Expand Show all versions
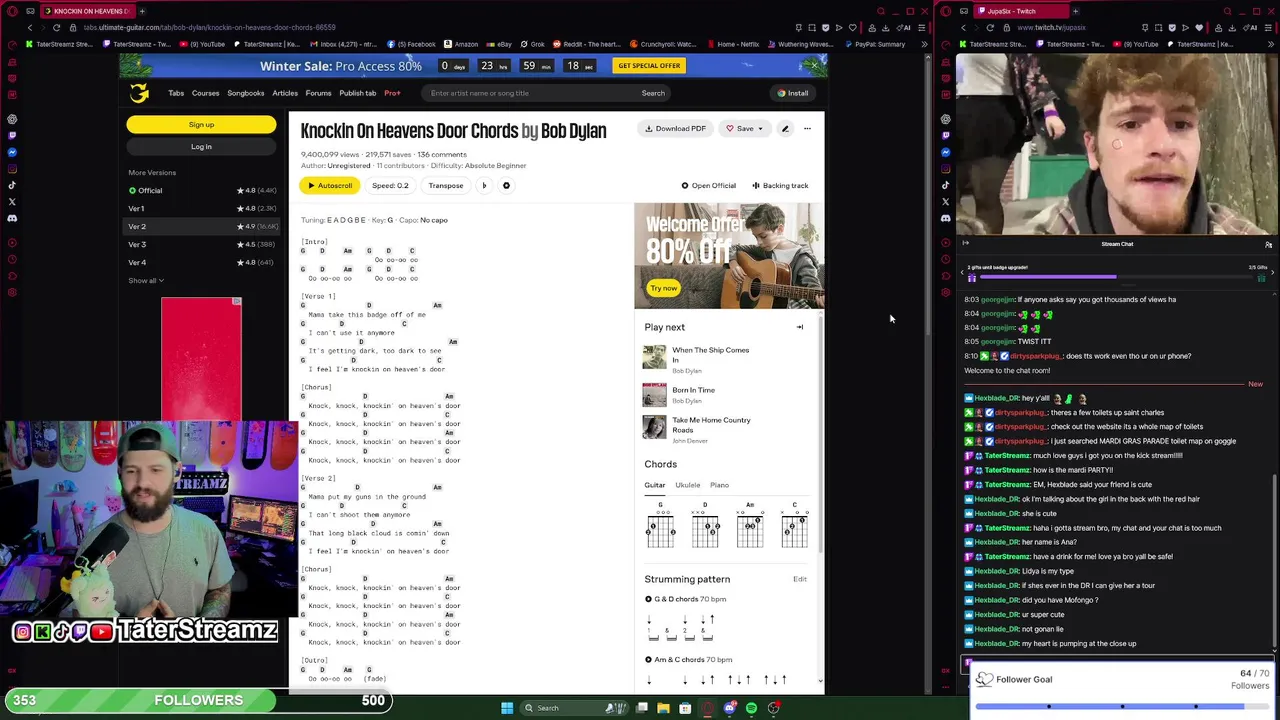The width and height of the screenshot is (1280, 720). 146,280
